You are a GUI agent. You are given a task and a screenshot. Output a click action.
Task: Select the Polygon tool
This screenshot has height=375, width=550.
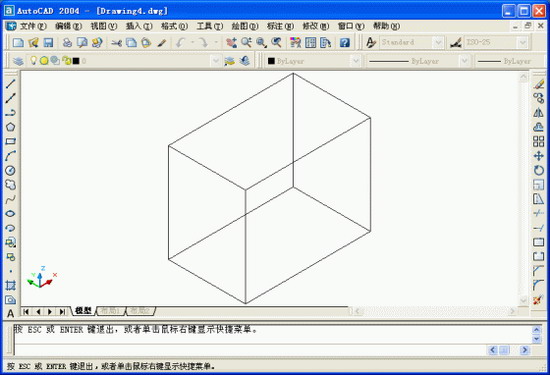[x=11, y=127]
